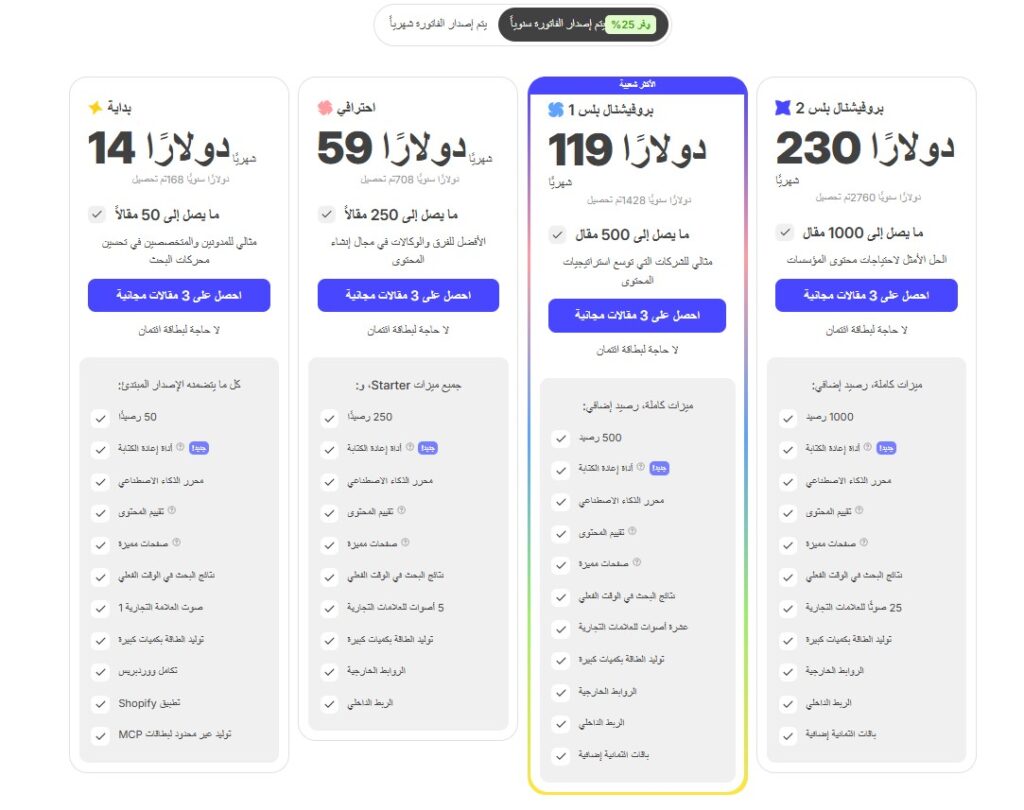
Task: Click the info icon beside تقييم المحتوى in the بداية plan
Action: tap(172, 510)
